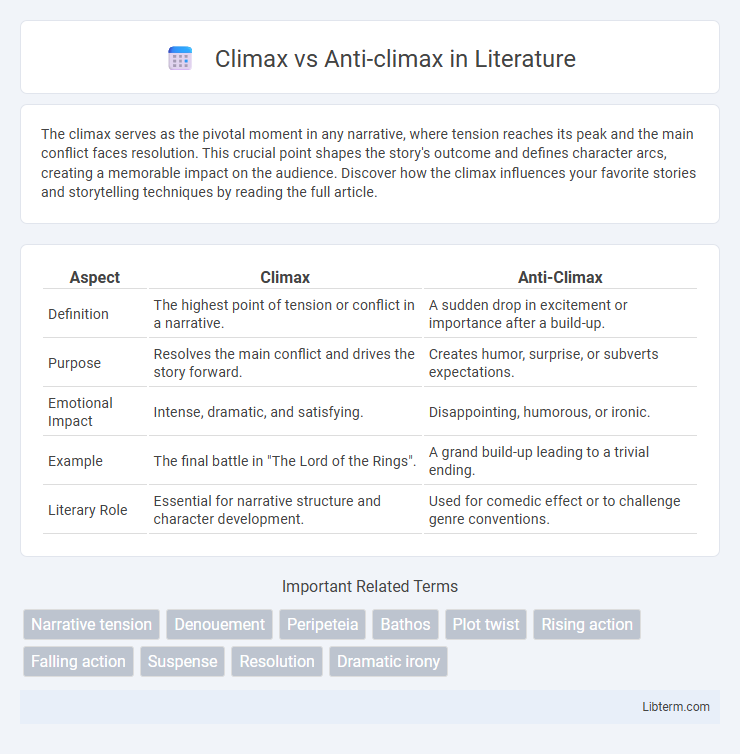
Task: Click cell 'The highest point of tension or conflict'
Action: point(285,314)
